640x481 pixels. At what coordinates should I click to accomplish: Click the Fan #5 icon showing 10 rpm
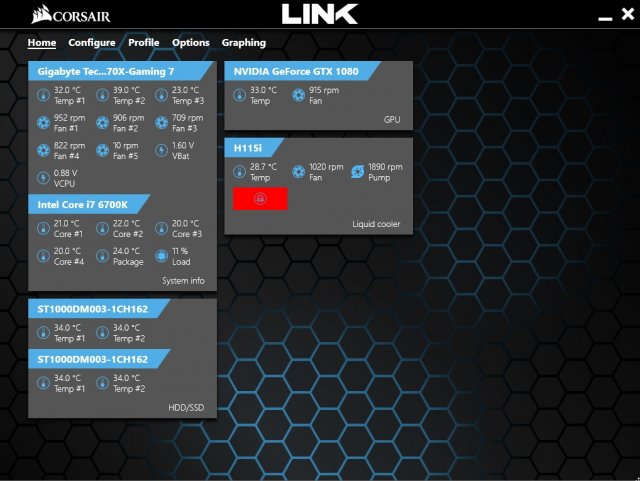point(102,151)
